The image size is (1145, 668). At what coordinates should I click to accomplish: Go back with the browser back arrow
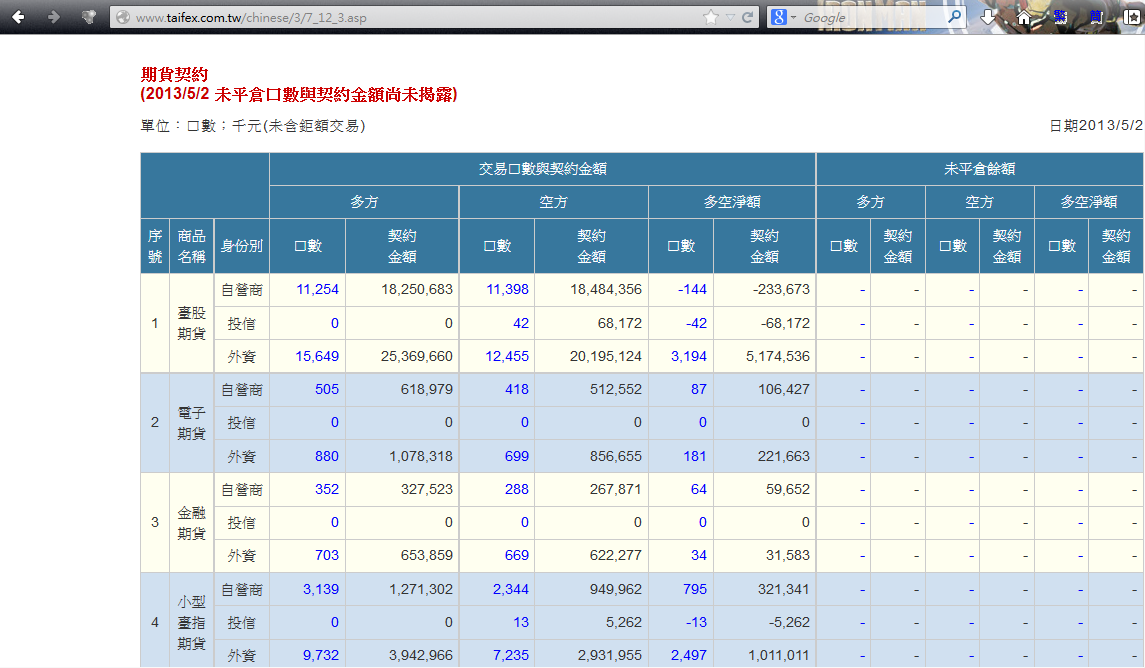click(18, 17)
